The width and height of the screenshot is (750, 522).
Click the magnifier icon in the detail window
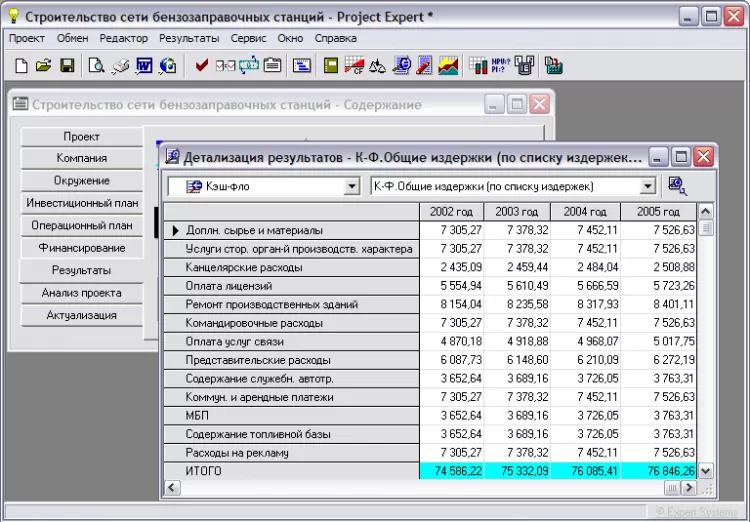(677, 185)
